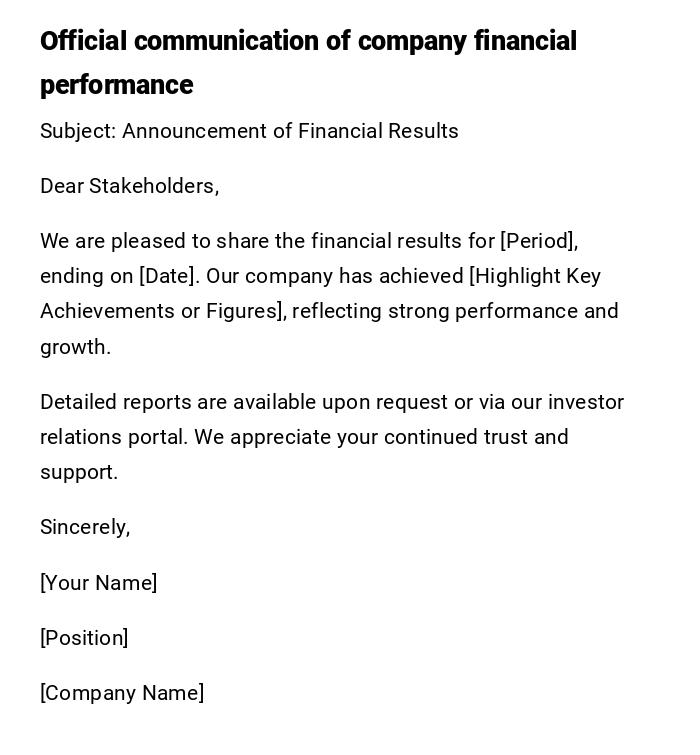
Task: Click the heading "Official communication of company financial performance"
Action: tap(308, 42)
